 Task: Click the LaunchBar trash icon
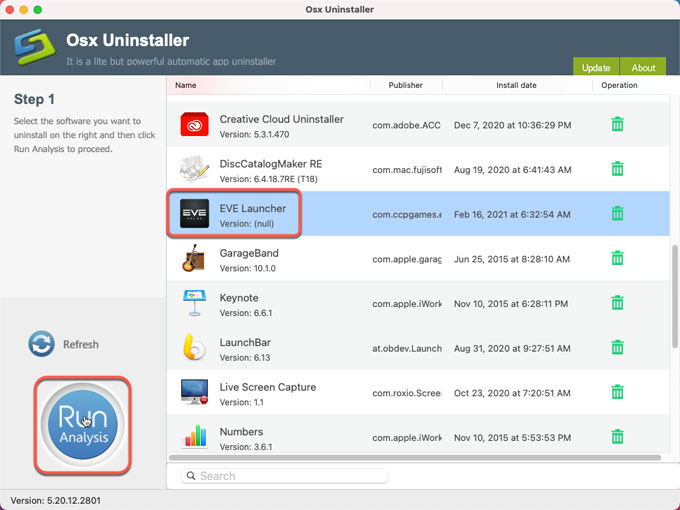[x=617, y=347]
